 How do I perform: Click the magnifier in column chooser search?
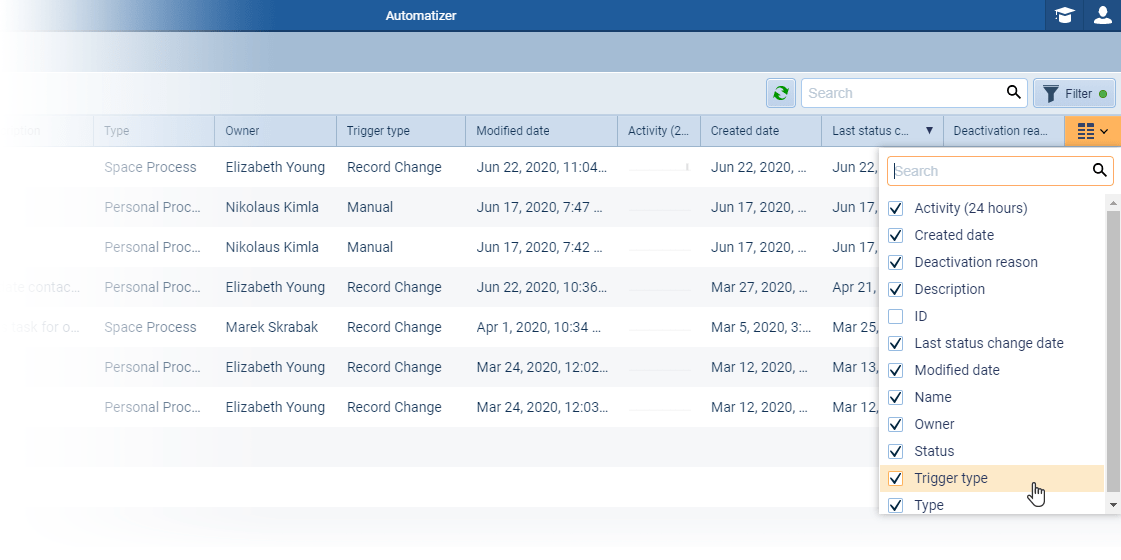[x=1100, y=171]
